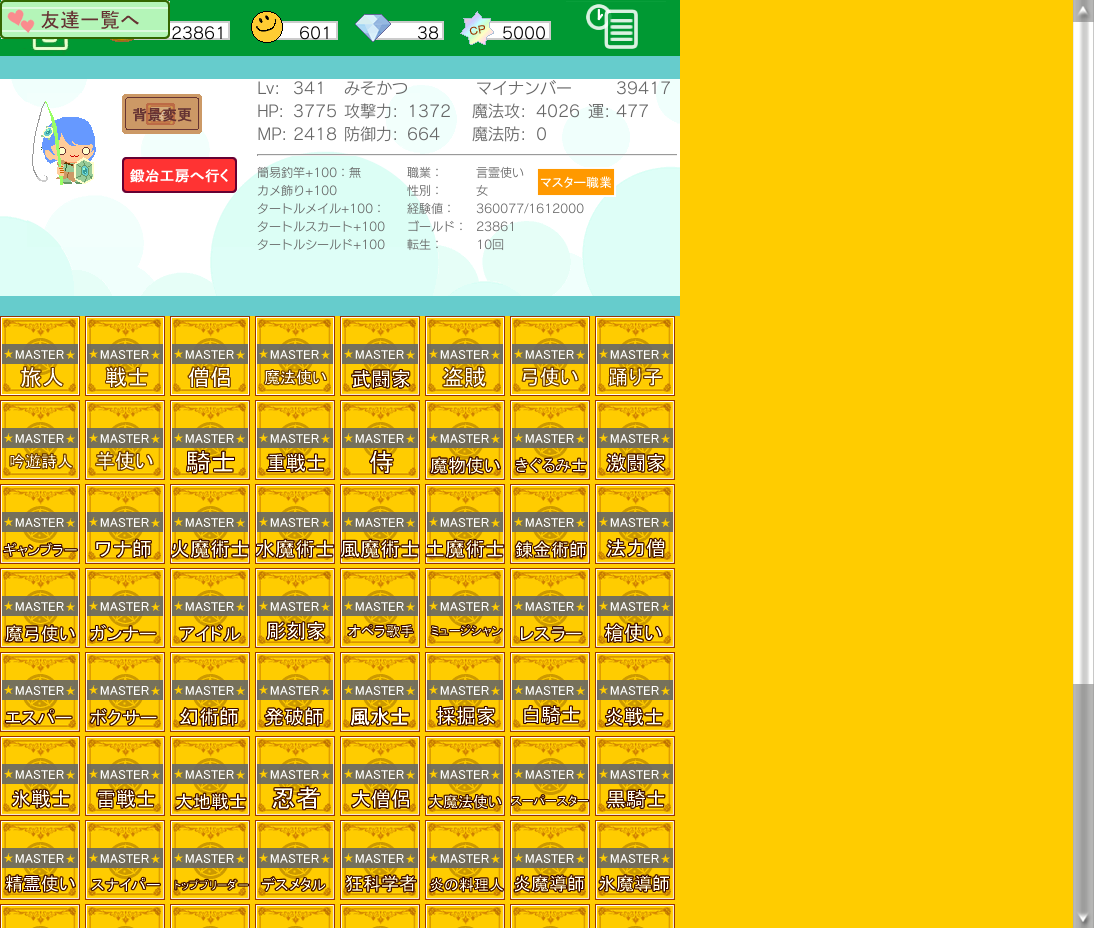Click the 友達一覧へ button
The height and width of the screenshot is (928, 1094).
[85, 19]
